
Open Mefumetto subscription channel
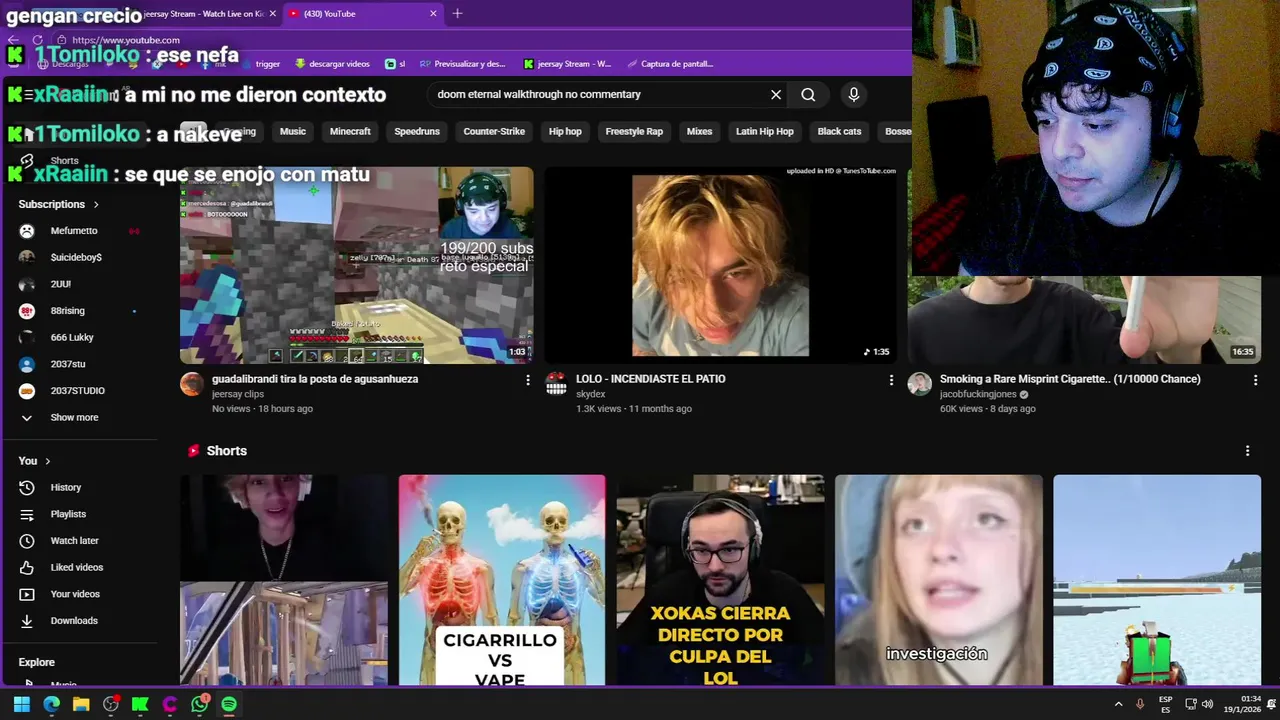coord(74,231)
